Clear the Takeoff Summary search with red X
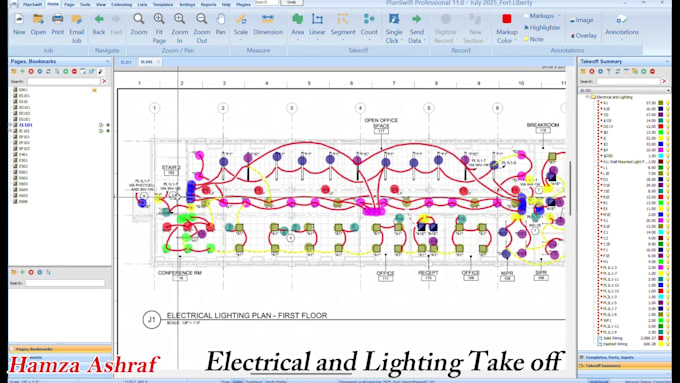Image resolution: width=680 pixels, height=383 pixels. (664, 82)
